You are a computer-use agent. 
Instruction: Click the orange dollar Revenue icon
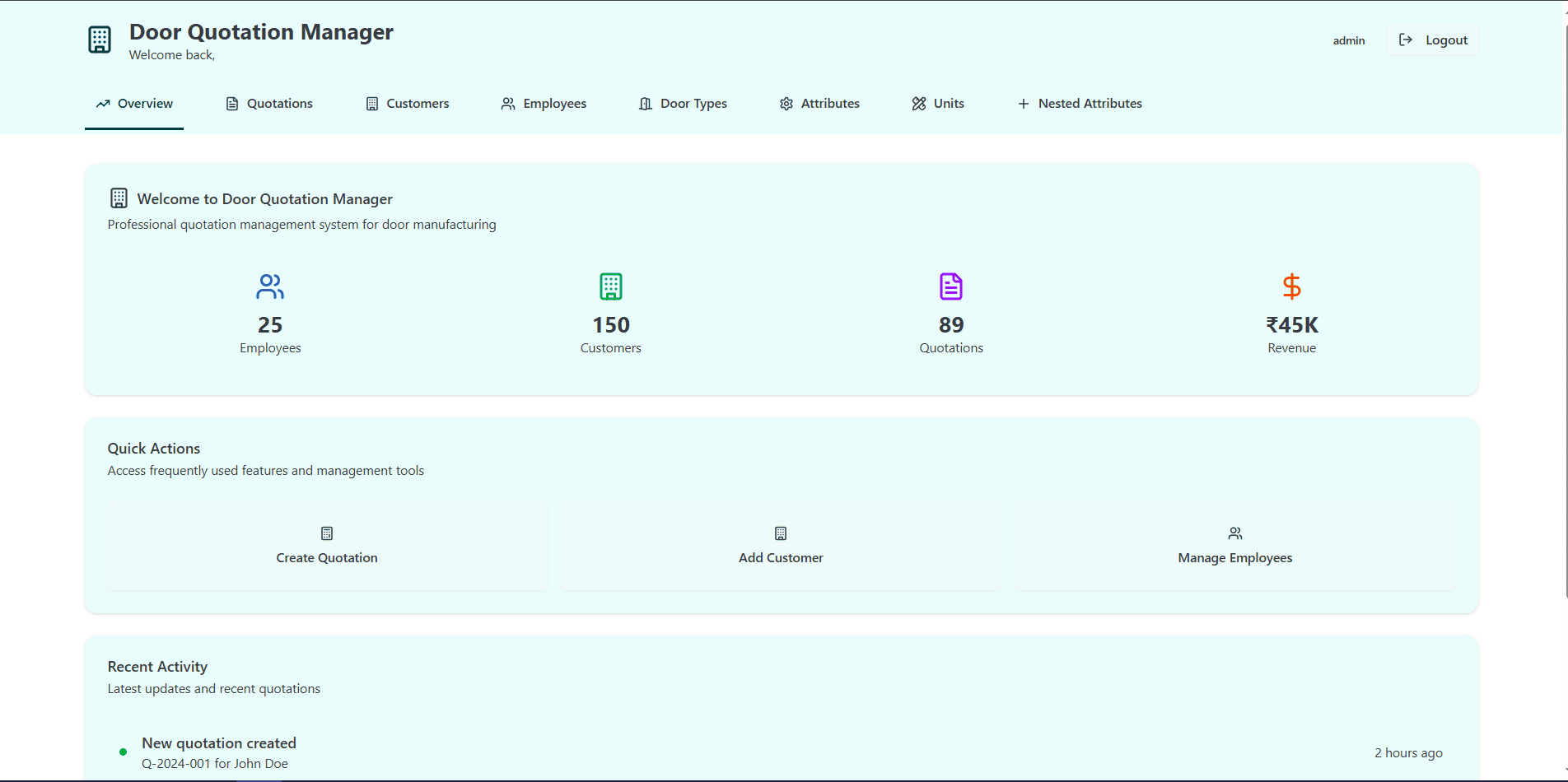(1291, 286)
